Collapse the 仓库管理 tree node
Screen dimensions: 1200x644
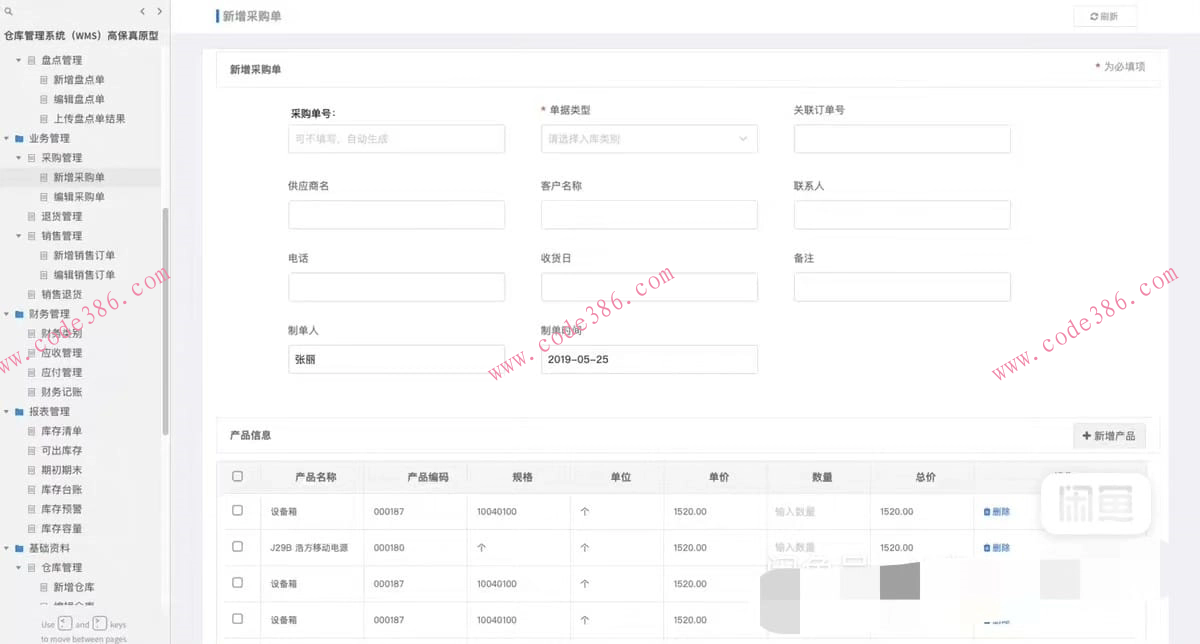19,568
